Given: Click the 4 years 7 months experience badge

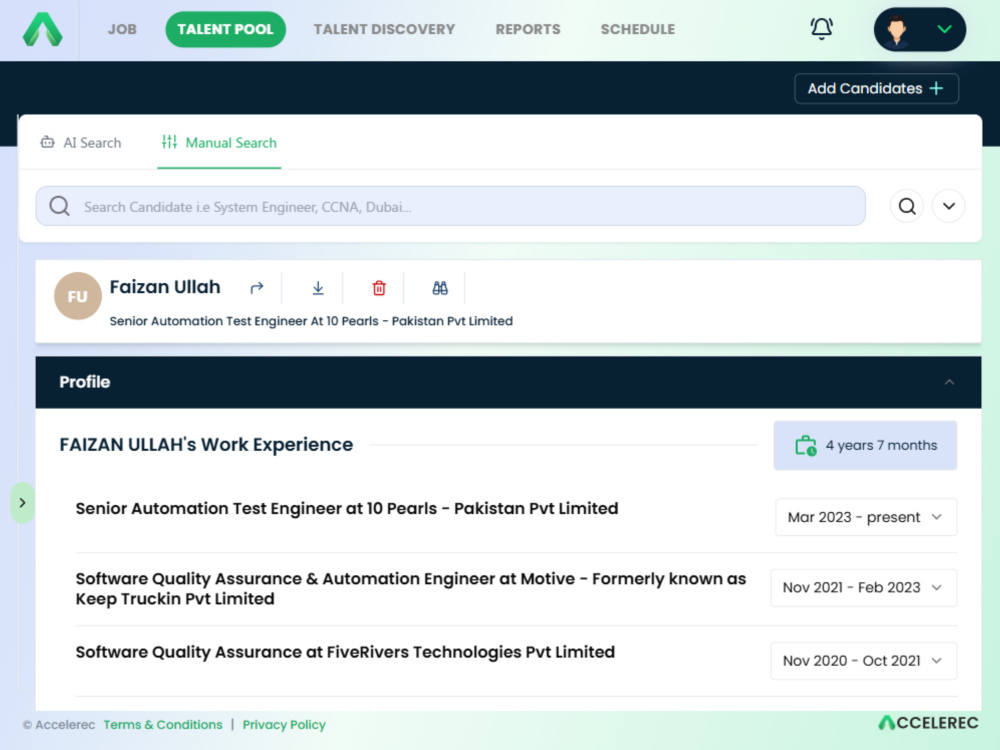Looking at the screenshot, I should pos(865,445).
